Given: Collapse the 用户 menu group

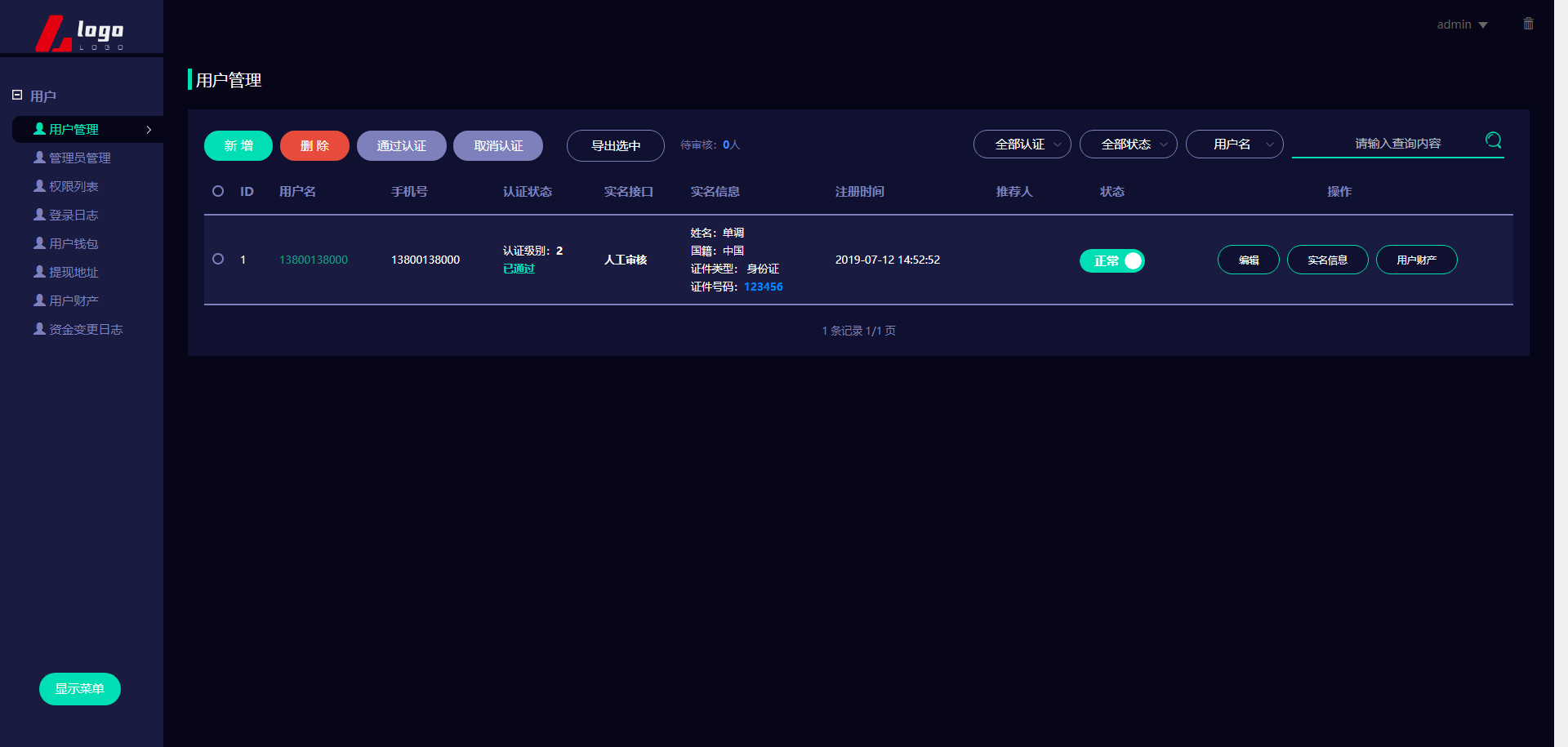Looking at the screenshot, I should tap(17, 96).
